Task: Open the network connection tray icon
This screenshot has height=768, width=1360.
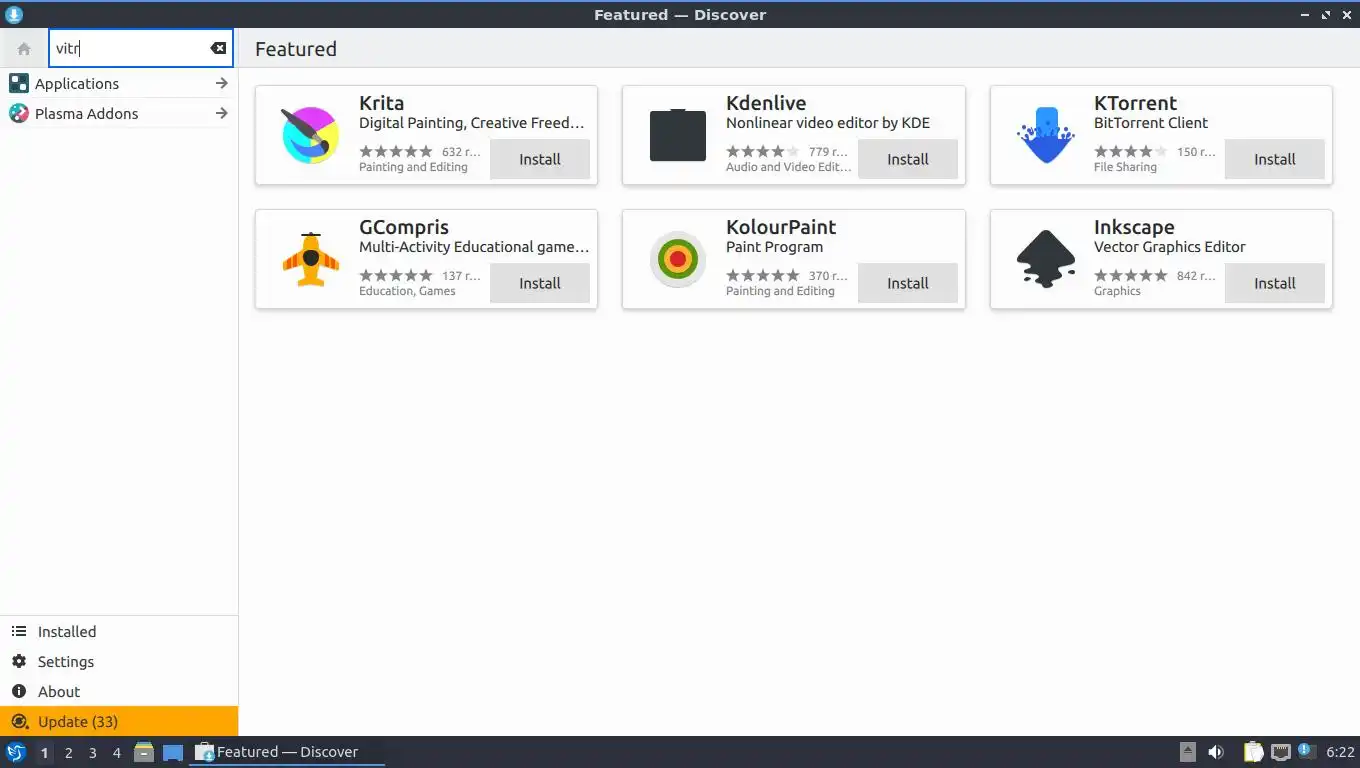Action: 1281,752
